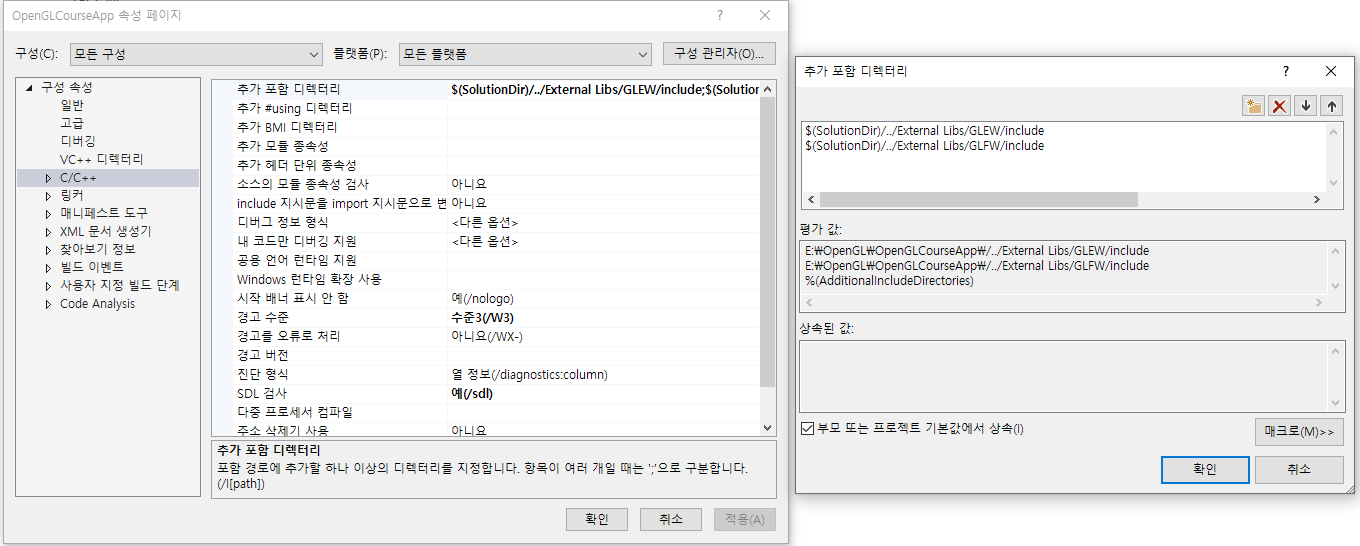Toggle 부모 또는 프로젝트 기본값에서 상속 checkbox

pos(808,429)
